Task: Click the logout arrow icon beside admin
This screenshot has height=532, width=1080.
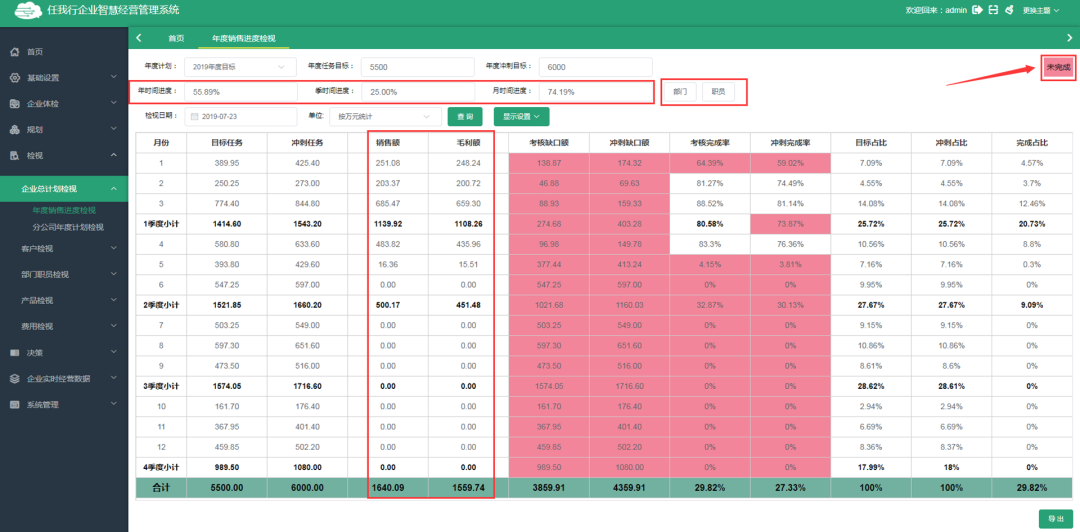Action: [x=977, y=10]
